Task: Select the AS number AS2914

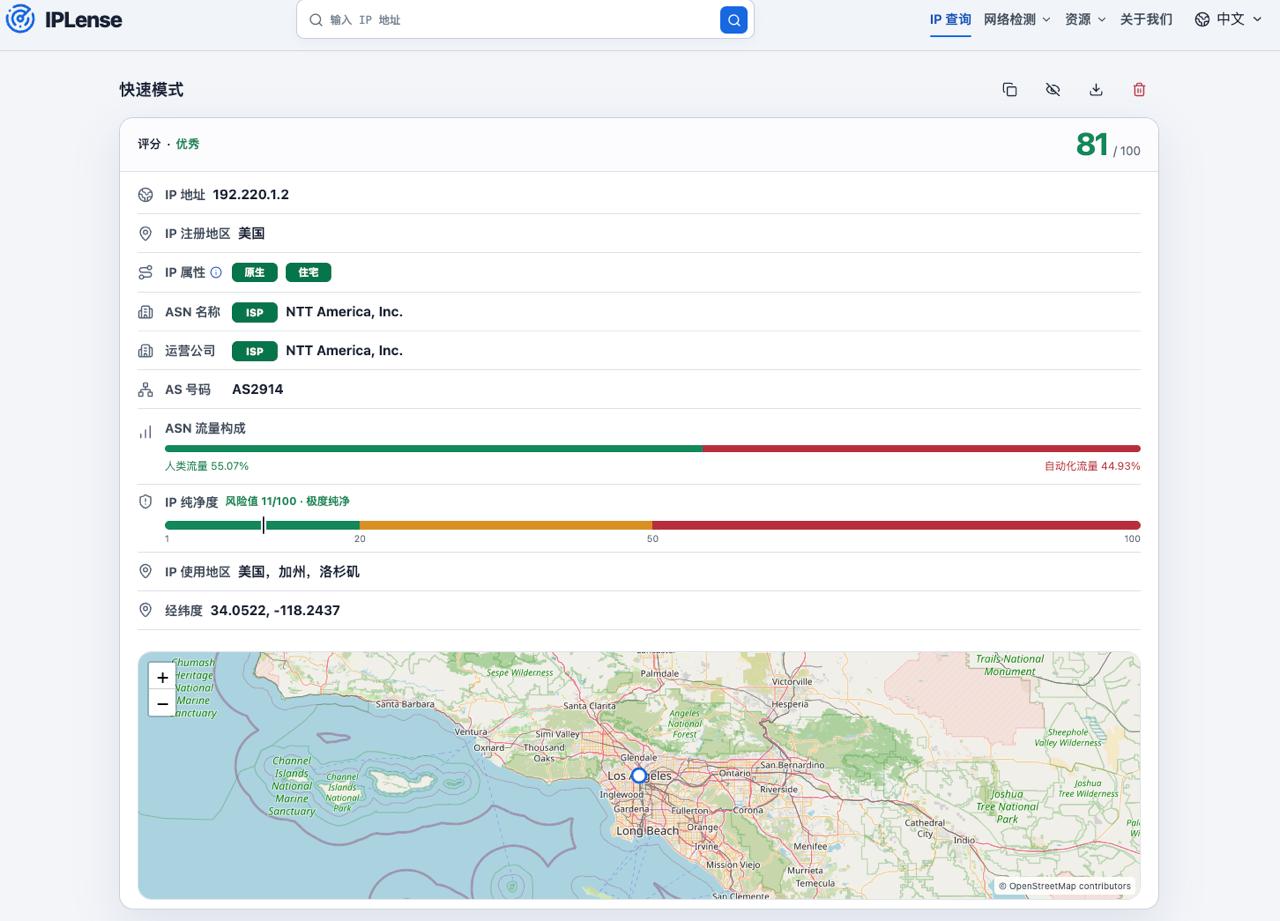Action: coord(258,389)
